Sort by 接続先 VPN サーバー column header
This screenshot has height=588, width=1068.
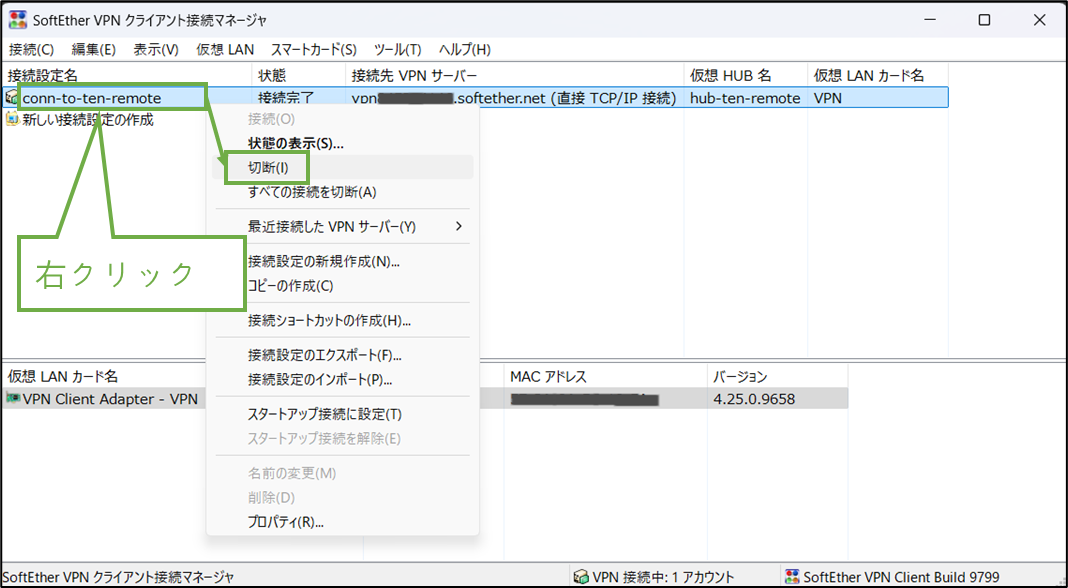click(x=515, y=75)
